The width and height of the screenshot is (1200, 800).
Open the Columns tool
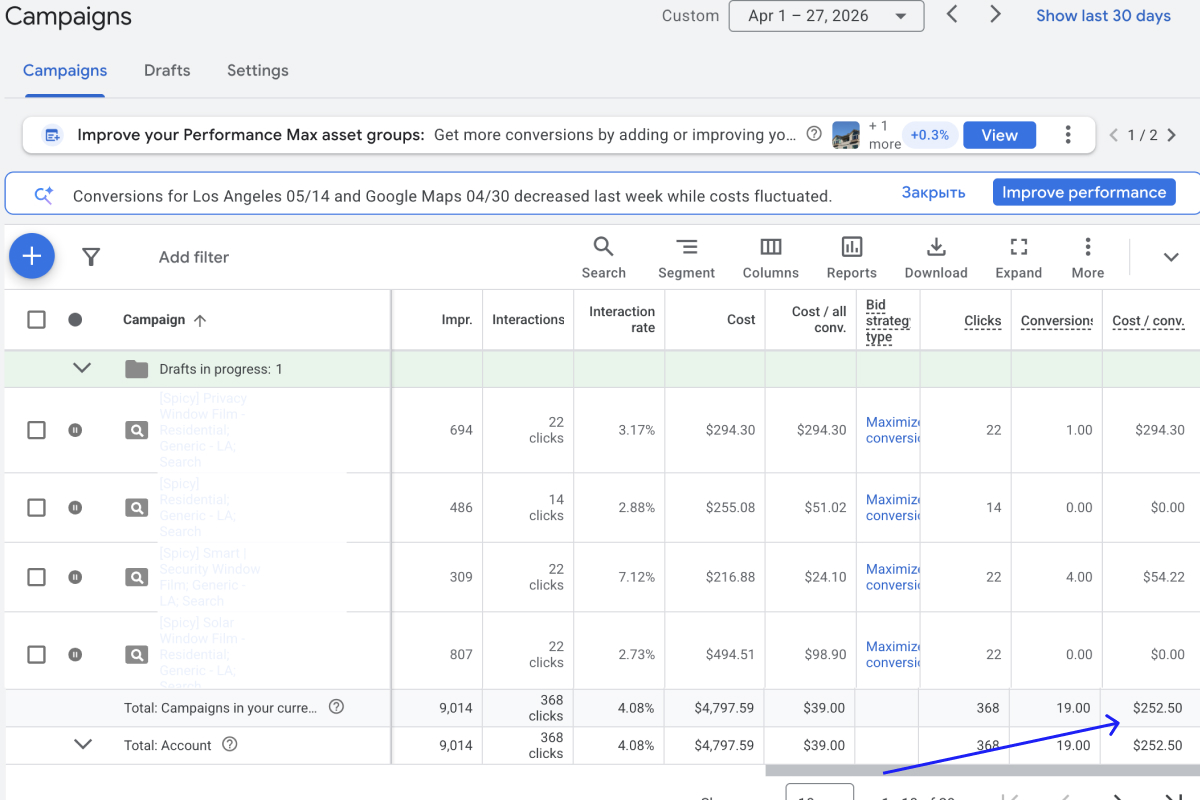(x=770, y=258)
